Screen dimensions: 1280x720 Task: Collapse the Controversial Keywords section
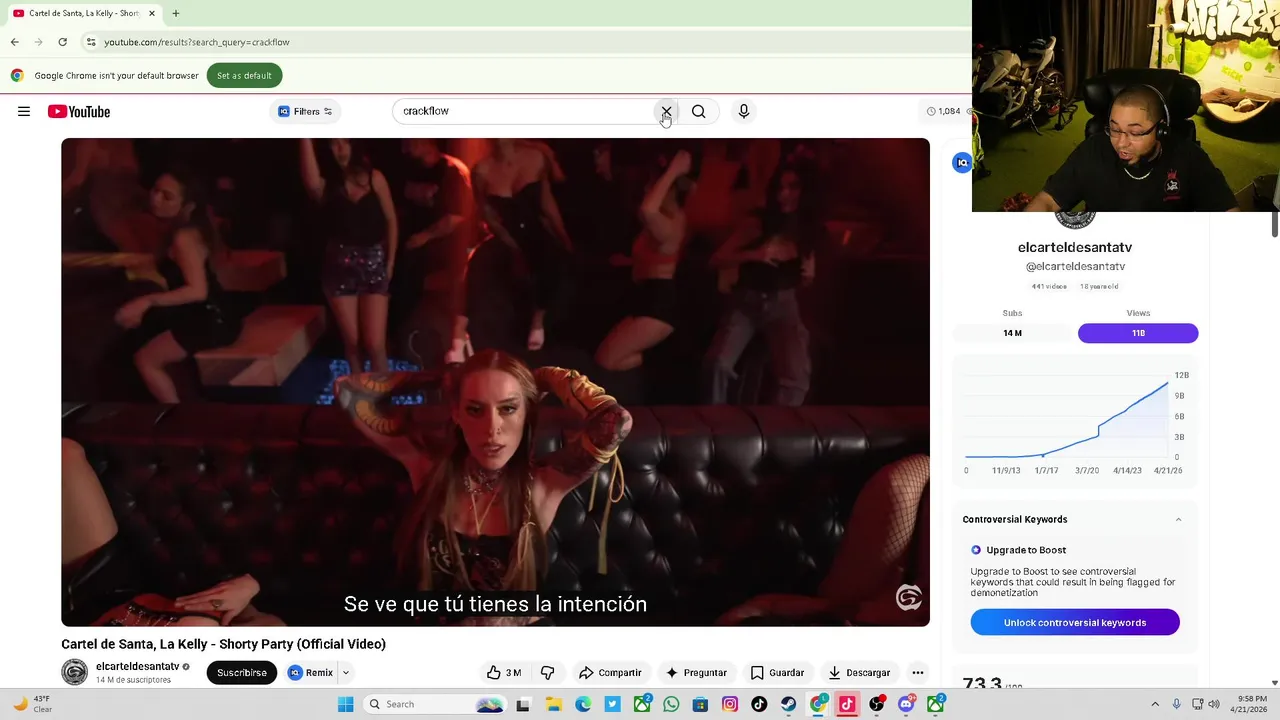[1178, 520]
